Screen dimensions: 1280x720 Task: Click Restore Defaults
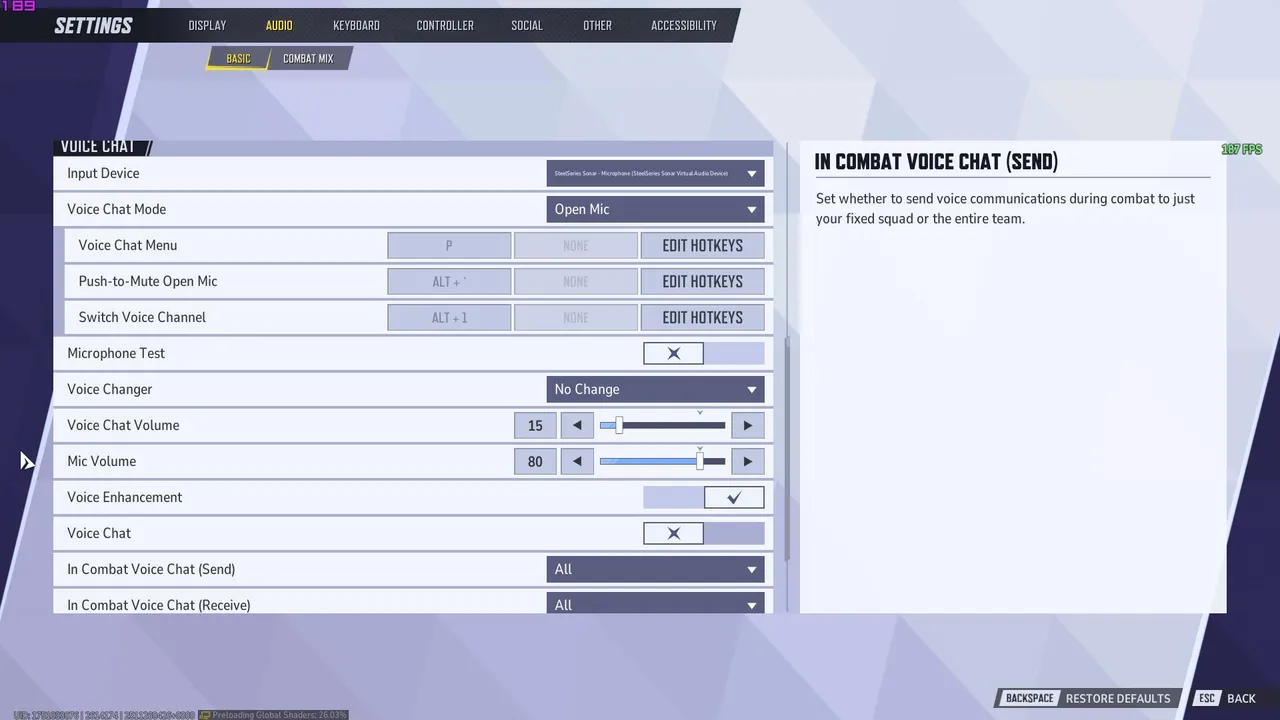[1118, 698]
